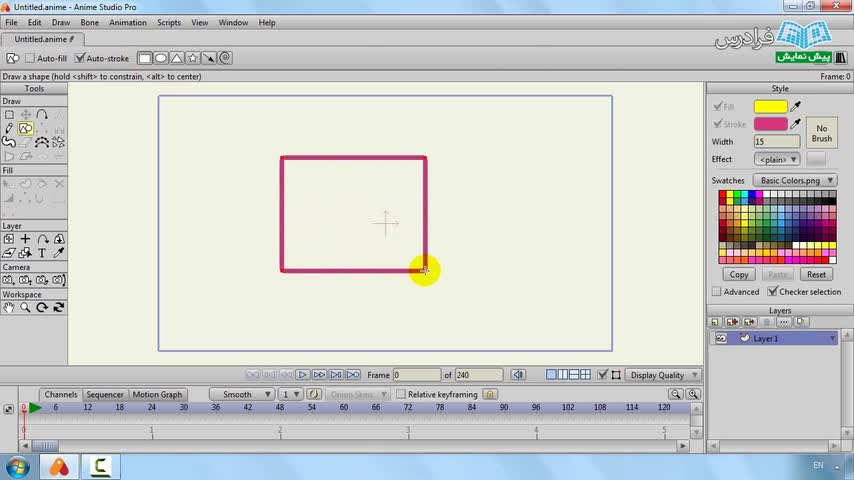Open the Display Quality dropdown
This screenshot has width=854, height=480.
(x=662, y=375)
